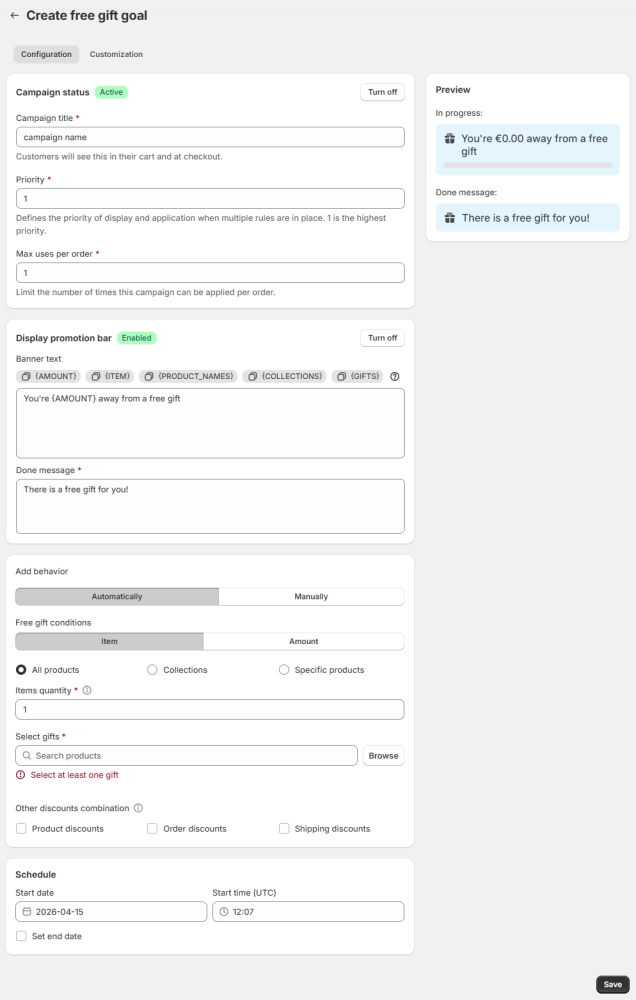Screen dimensions: 636x1000
Task: Open the Start date picker field
Action: pos(111,912)
